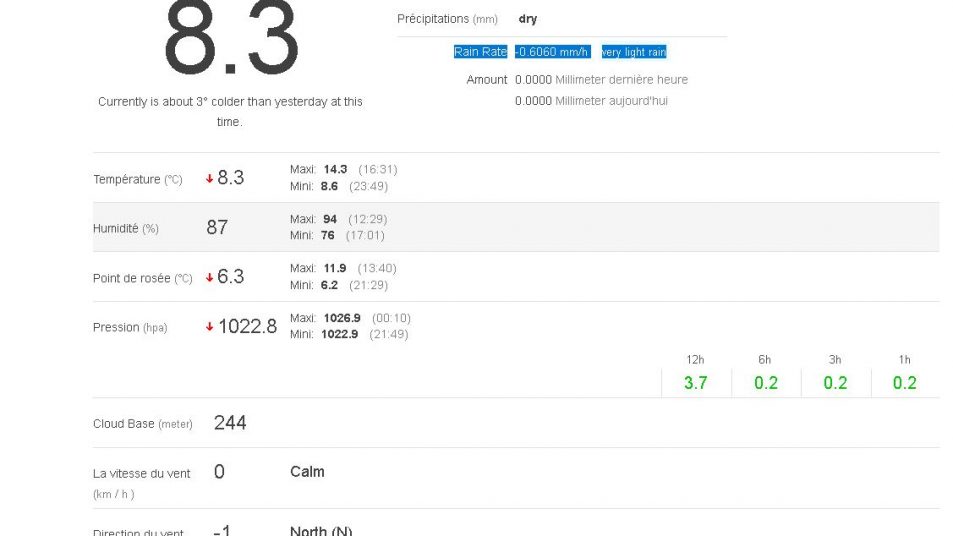The width and height of the screenshot is (953, 536).
Task: Click the 1h column header
Action: pyautogui.click(x=904, y=360)
